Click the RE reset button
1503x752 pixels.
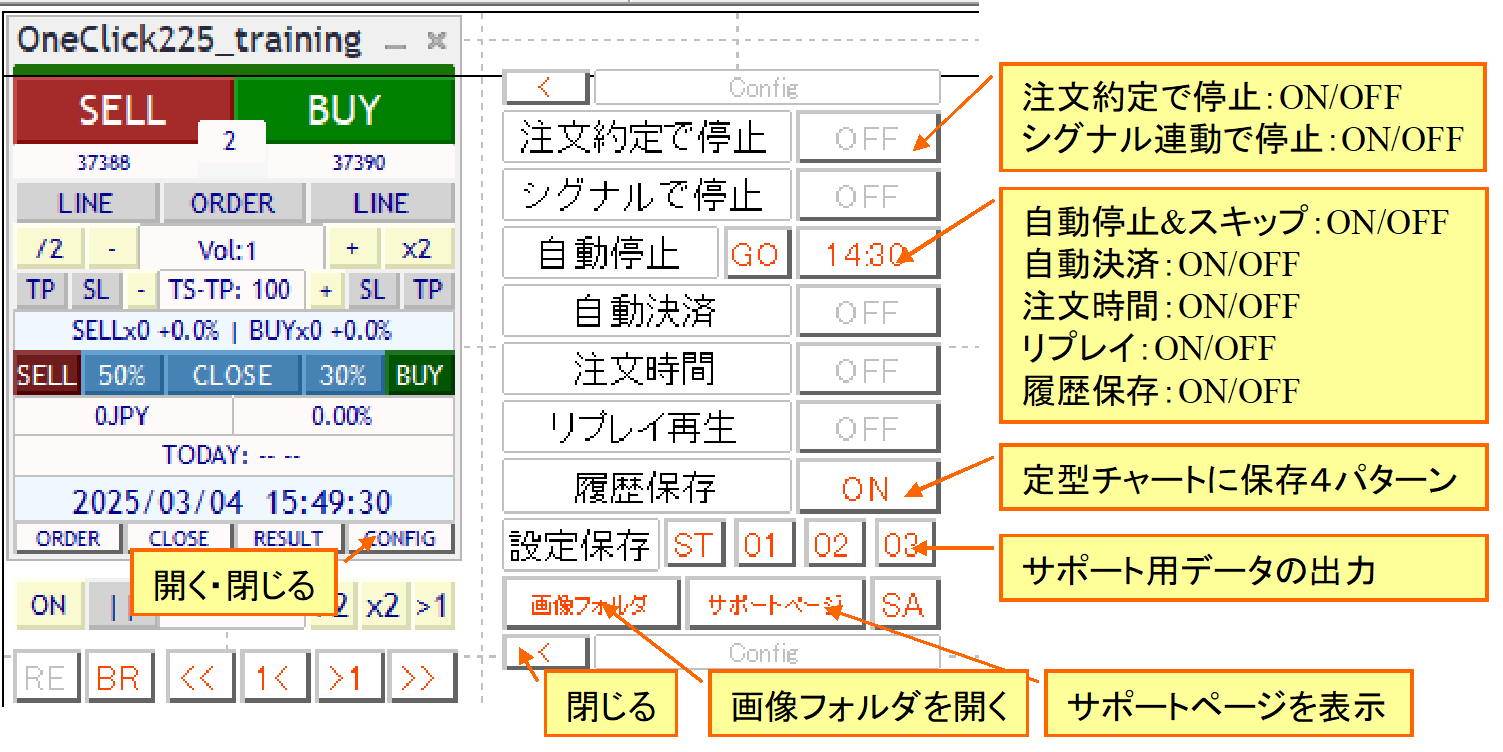point(45,678)
